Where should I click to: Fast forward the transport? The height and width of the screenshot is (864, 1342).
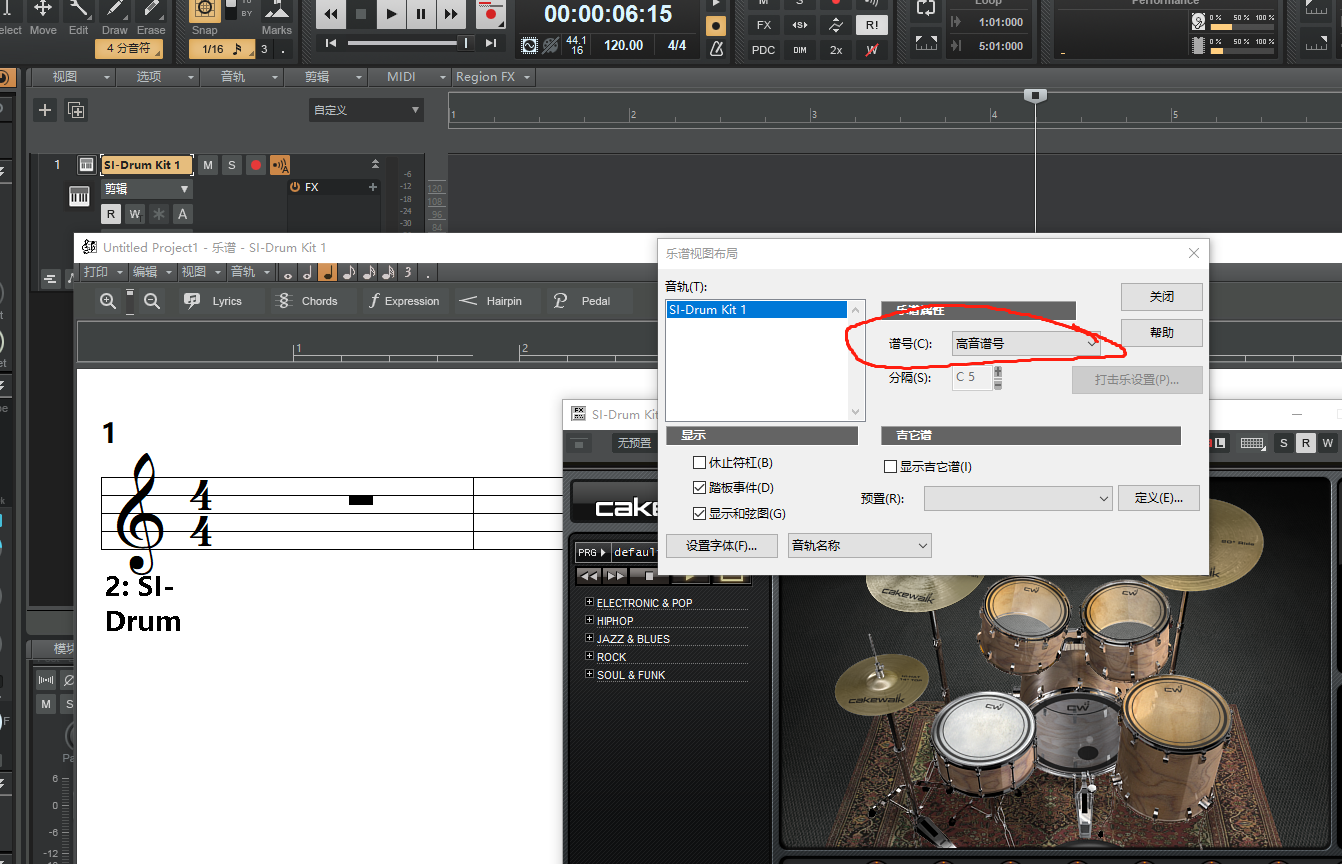click(451, 14)
